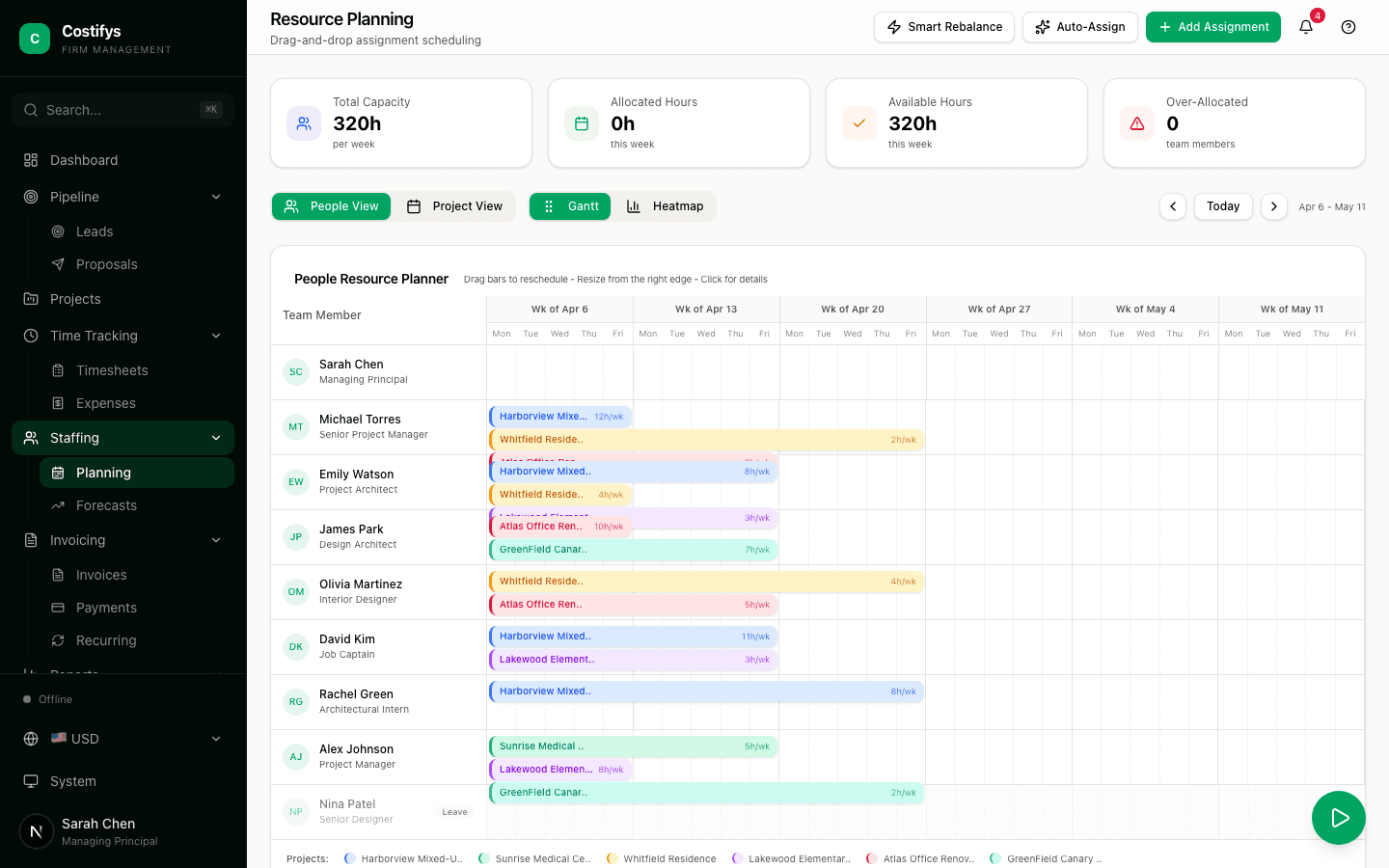Click the green play button bottom right

1339,817
